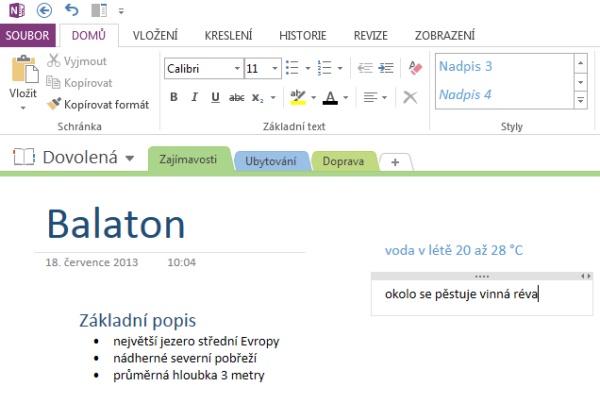Viewport: 600px width, 420px height.
Task: Activate Kopírovat formát format painter
Action: click(98, 104)
